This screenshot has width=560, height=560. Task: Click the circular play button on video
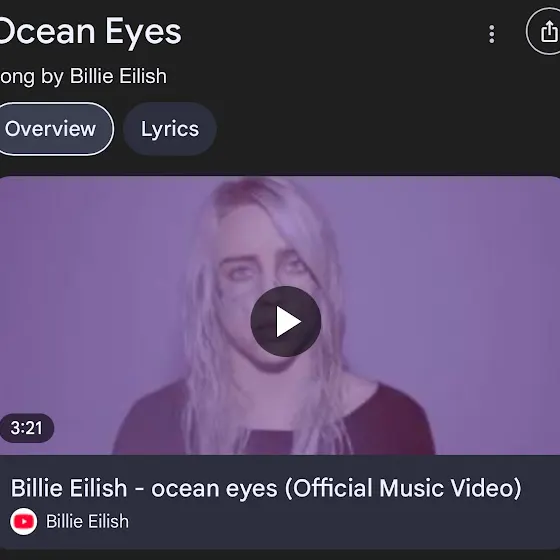pos(286,321)
